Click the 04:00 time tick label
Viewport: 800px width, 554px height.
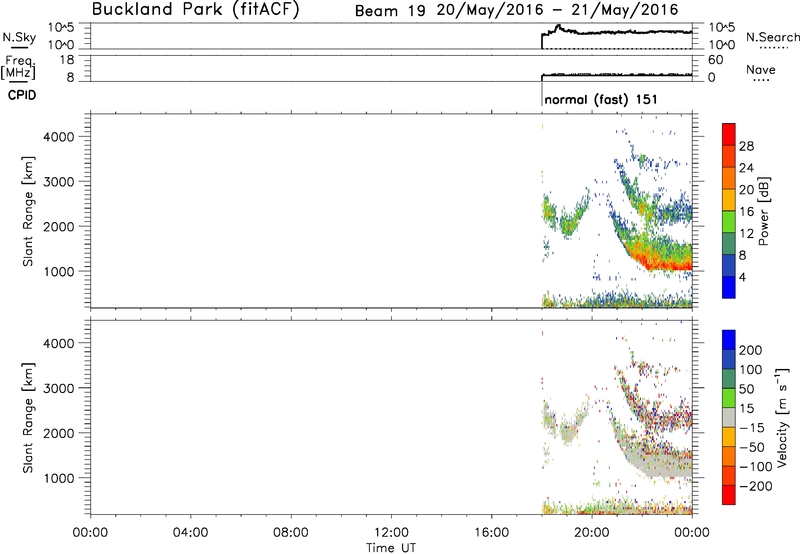pos(190,533)
